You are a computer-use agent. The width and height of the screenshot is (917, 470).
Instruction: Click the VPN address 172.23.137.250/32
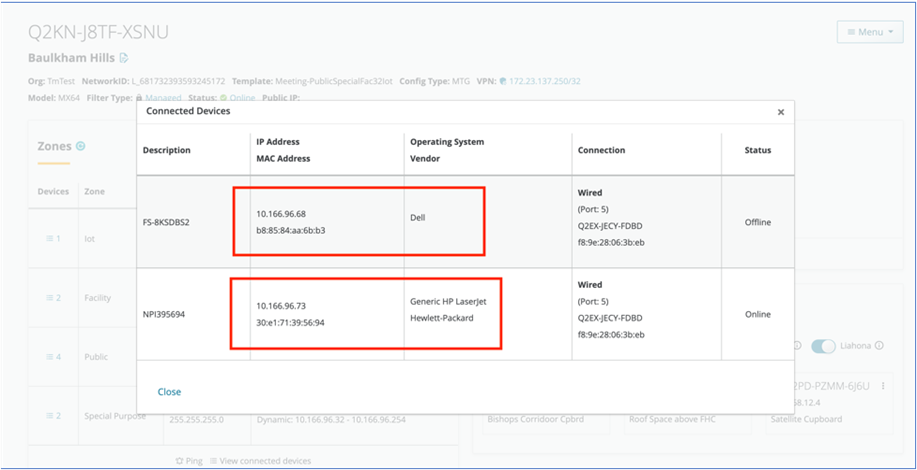point(544,81)
